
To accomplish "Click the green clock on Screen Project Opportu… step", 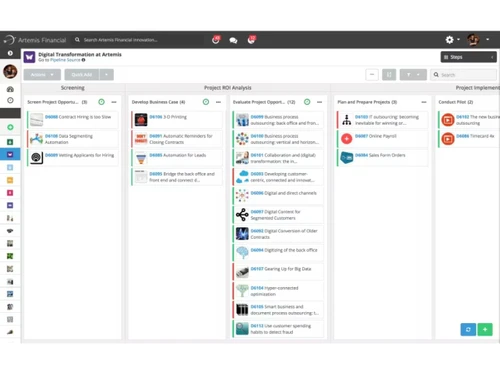I will (101, 102).
